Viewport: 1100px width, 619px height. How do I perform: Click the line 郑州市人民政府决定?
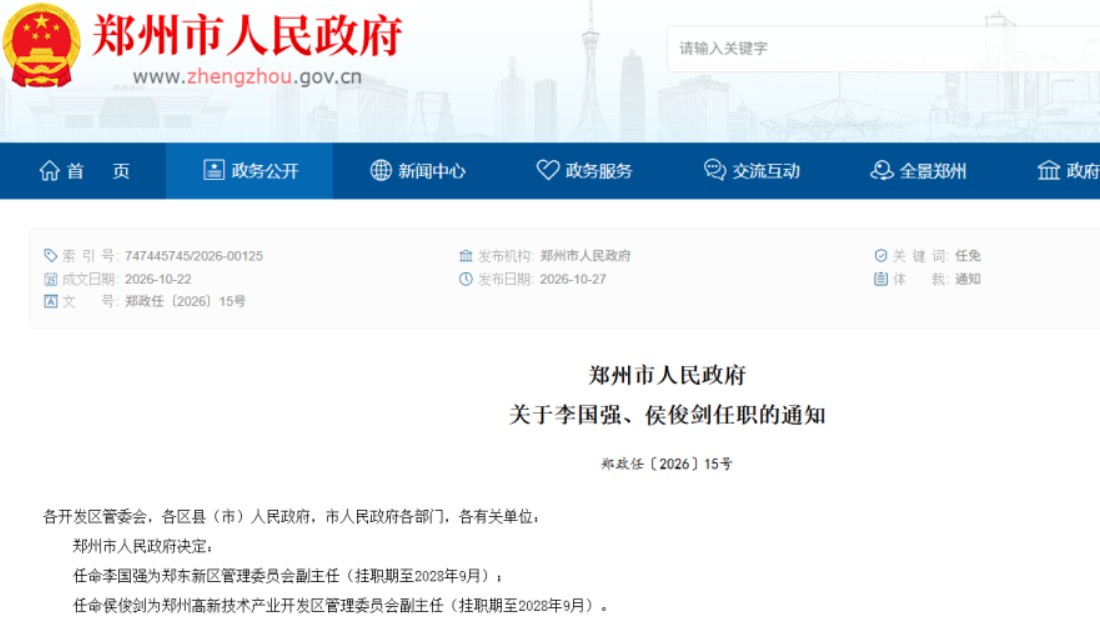click(x=142, y=546)
